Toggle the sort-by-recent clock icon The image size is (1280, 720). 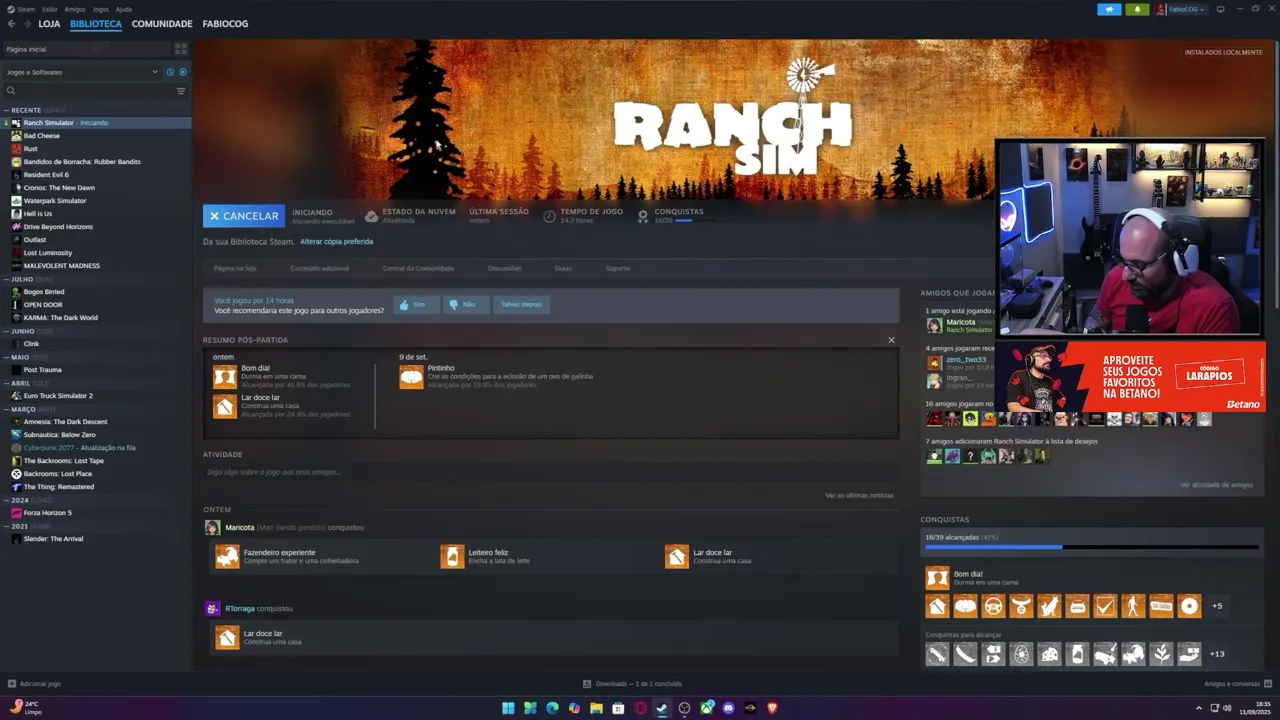coord(170,72)
